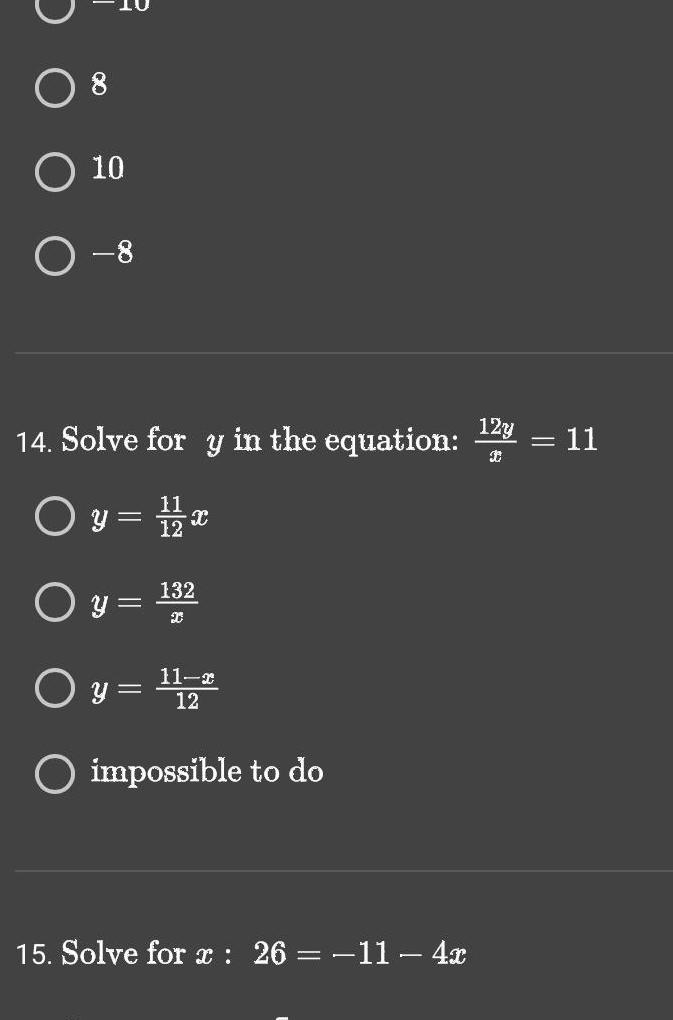673x1020 pixels.
Task: Choose the answer y = 132/x
Action: [55, 601]
